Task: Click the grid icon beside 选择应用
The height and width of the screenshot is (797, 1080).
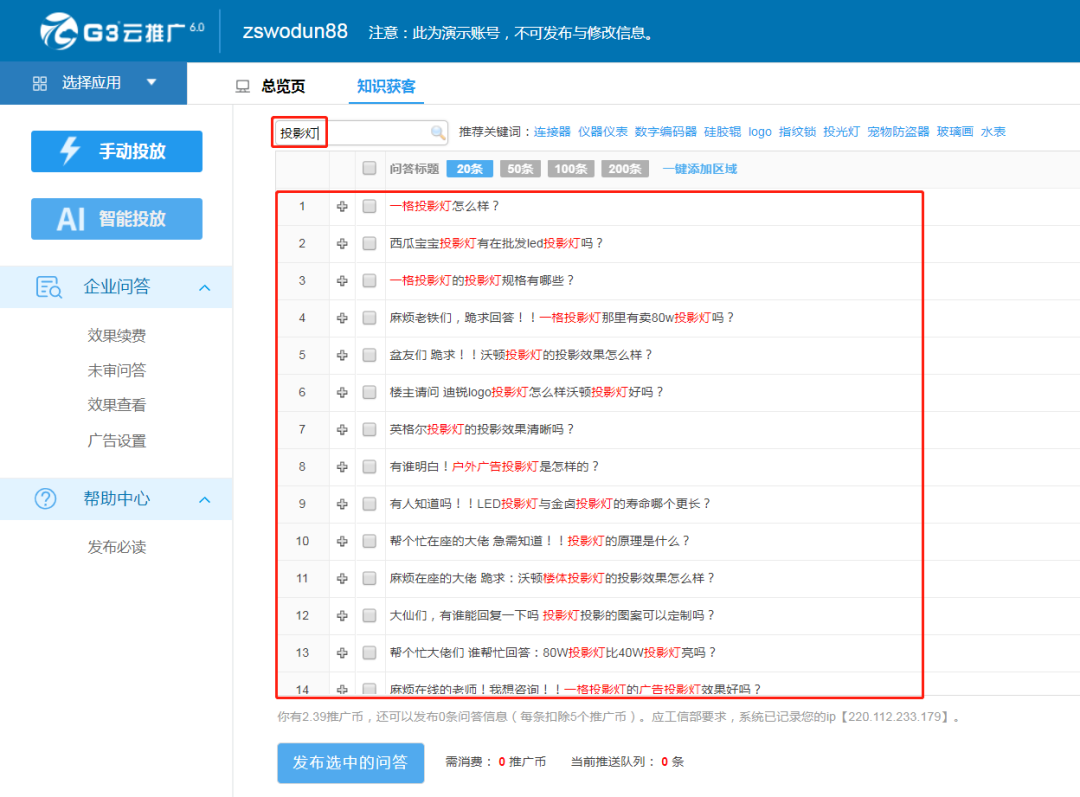Action: coord(40,83)
